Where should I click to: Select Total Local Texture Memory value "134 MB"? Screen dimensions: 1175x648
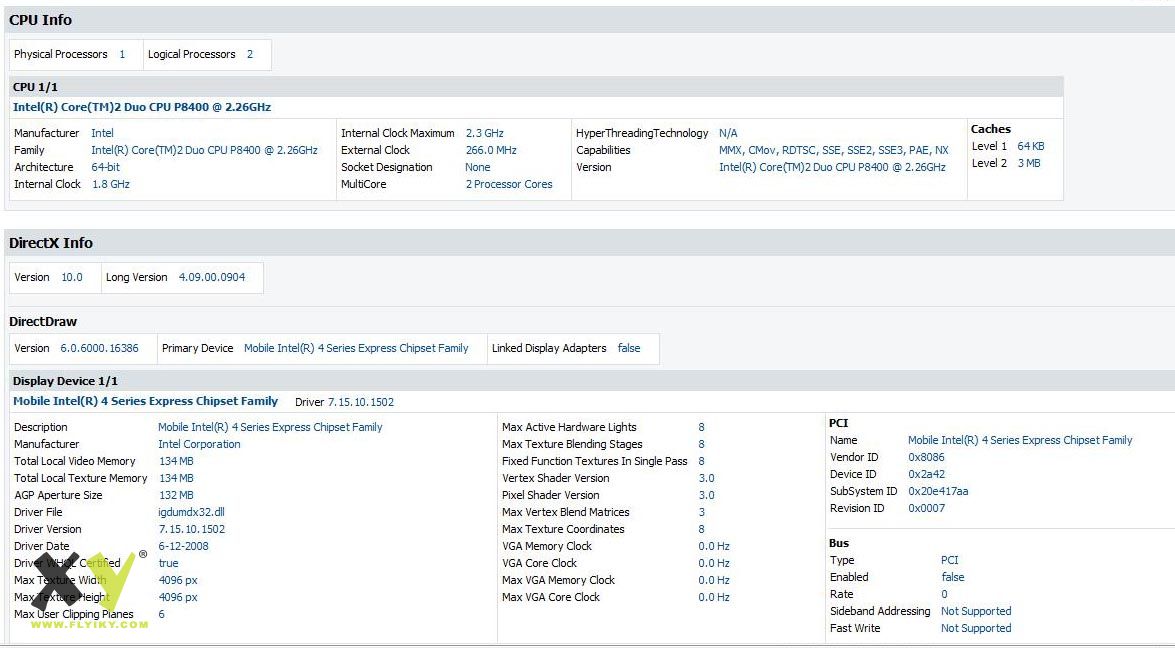[176, 479]
